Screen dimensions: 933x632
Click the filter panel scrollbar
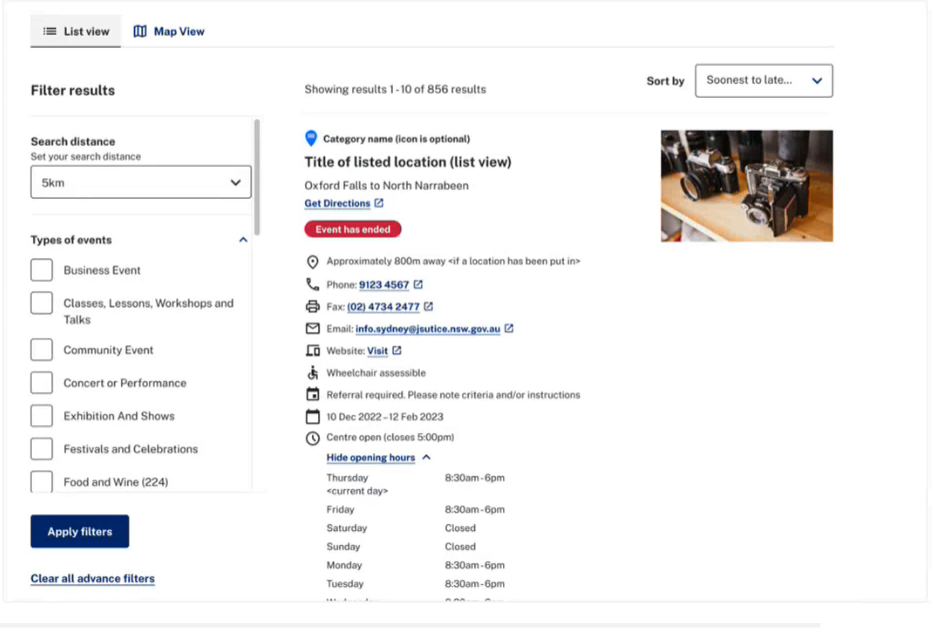tap(257, 177)
